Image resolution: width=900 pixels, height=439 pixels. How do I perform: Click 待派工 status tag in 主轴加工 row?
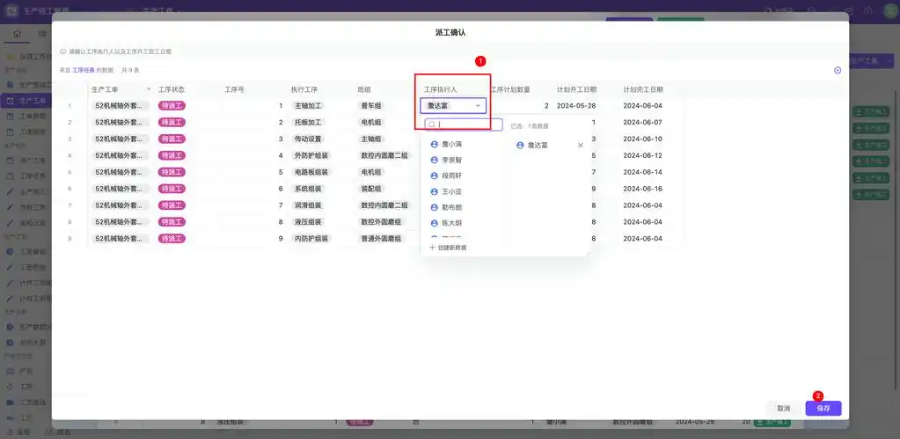point(172,106)
